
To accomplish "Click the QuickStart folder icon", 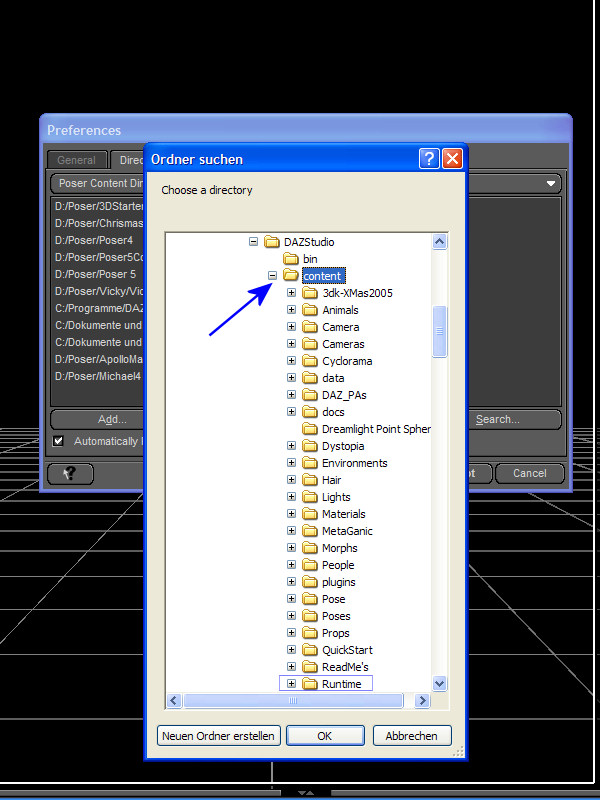I will point(310,650).
